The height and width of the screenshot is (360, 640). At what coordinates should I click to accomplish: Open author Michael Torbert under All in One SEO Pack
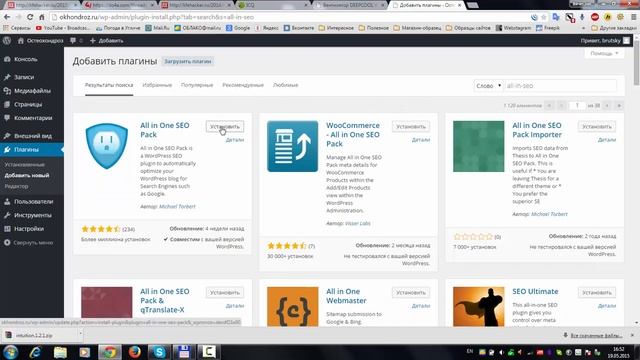(x=177, y=207)
